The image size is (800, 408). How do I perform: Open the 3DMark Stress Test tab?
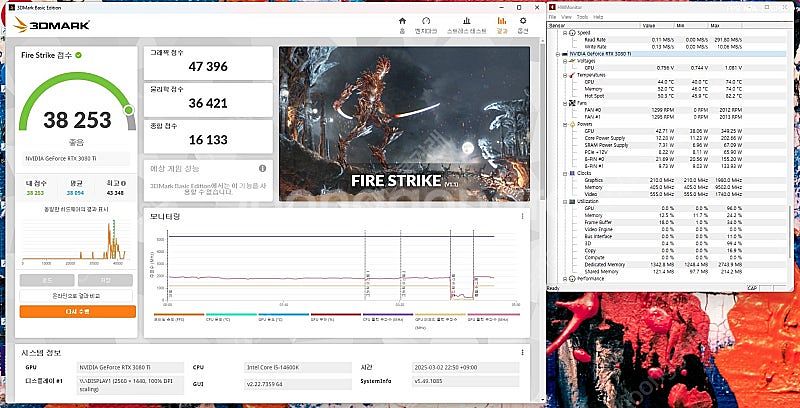[466, 25]
